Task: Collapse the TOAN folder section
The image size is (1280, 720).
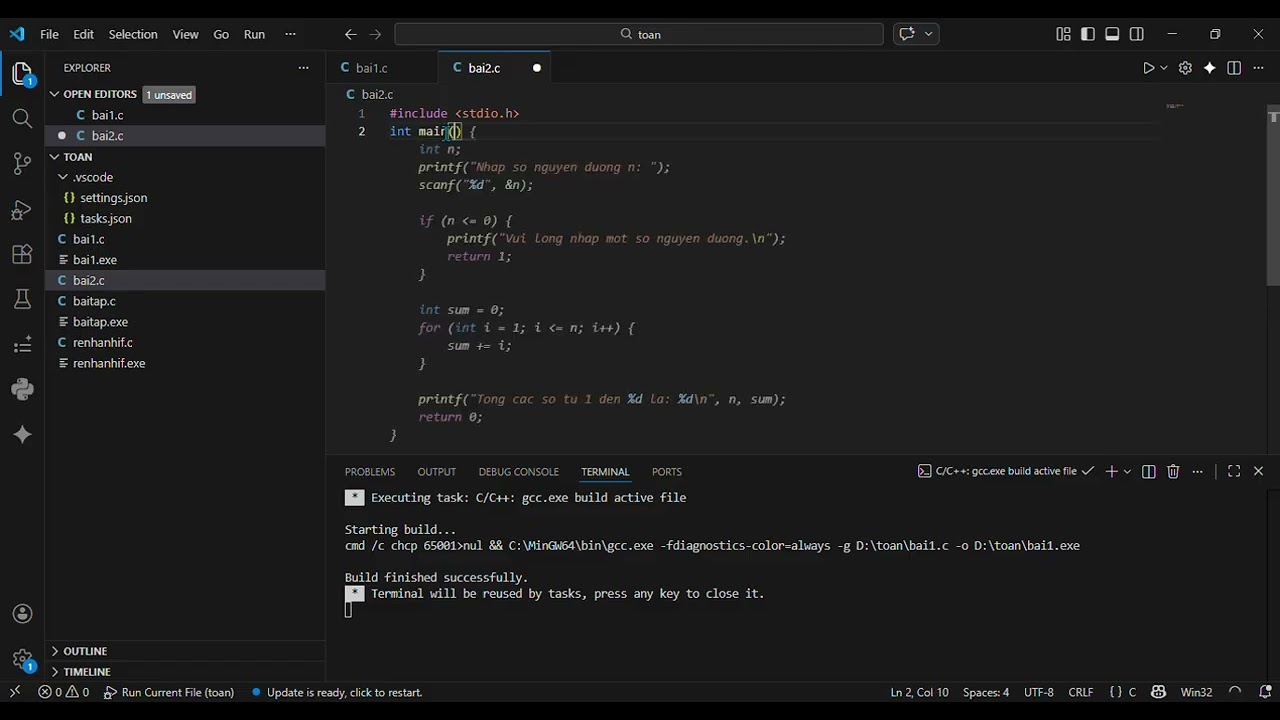Action: [55, 157]
